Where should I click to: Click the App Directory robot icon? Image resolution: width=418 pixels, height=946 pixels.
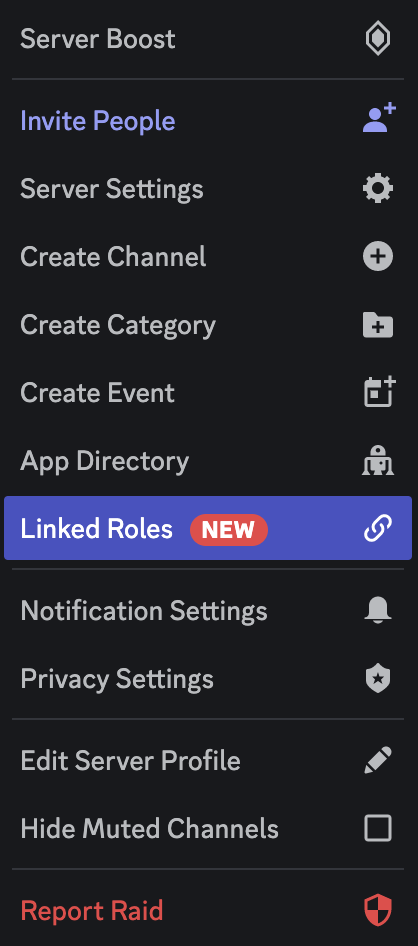click(x=378, y=461)
